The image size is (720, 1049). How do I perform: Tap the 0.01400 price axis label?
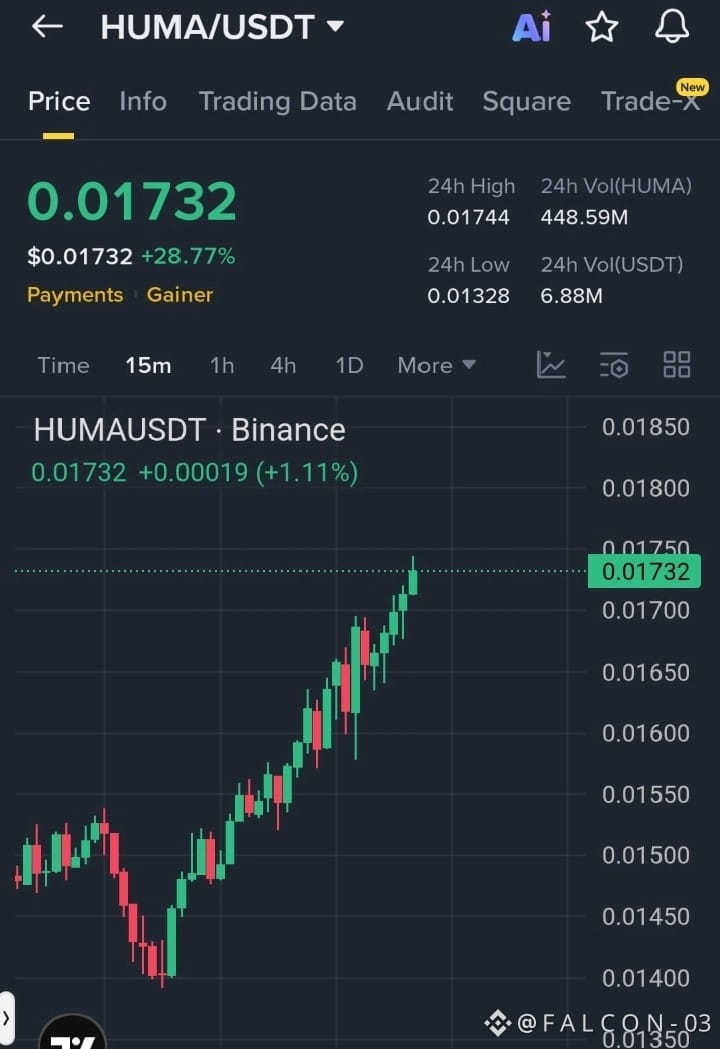[x=646, y=978]
